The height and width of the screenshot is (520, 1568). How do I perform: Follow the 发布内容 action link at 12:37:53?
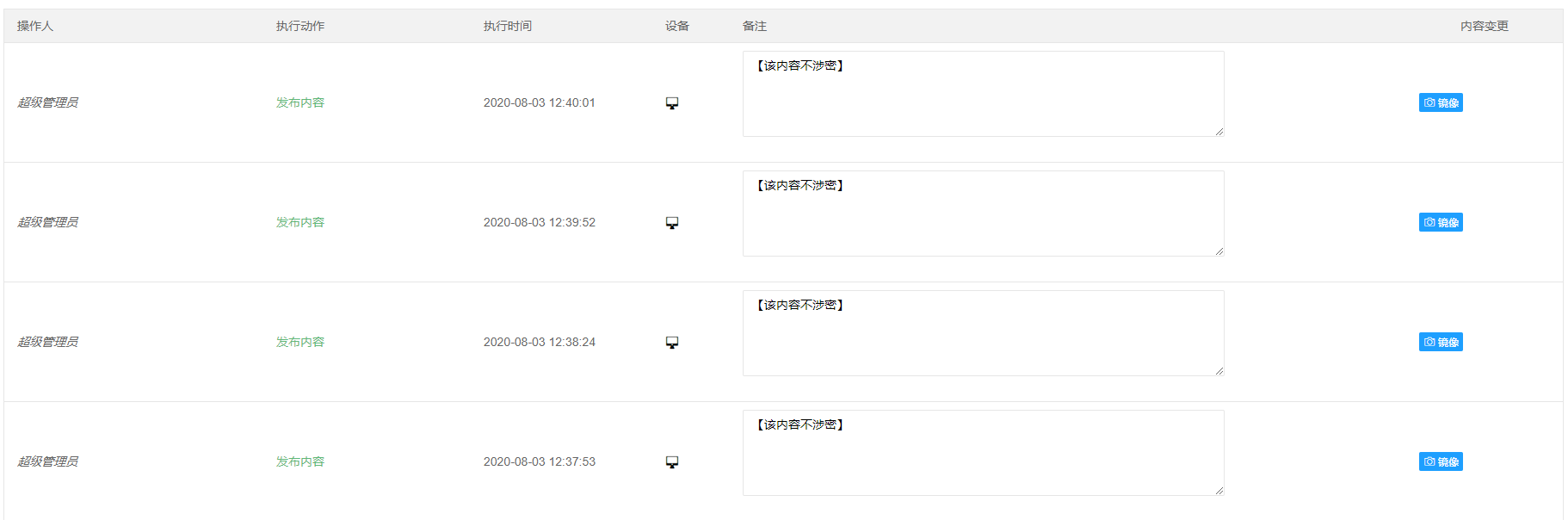point(300,461)
